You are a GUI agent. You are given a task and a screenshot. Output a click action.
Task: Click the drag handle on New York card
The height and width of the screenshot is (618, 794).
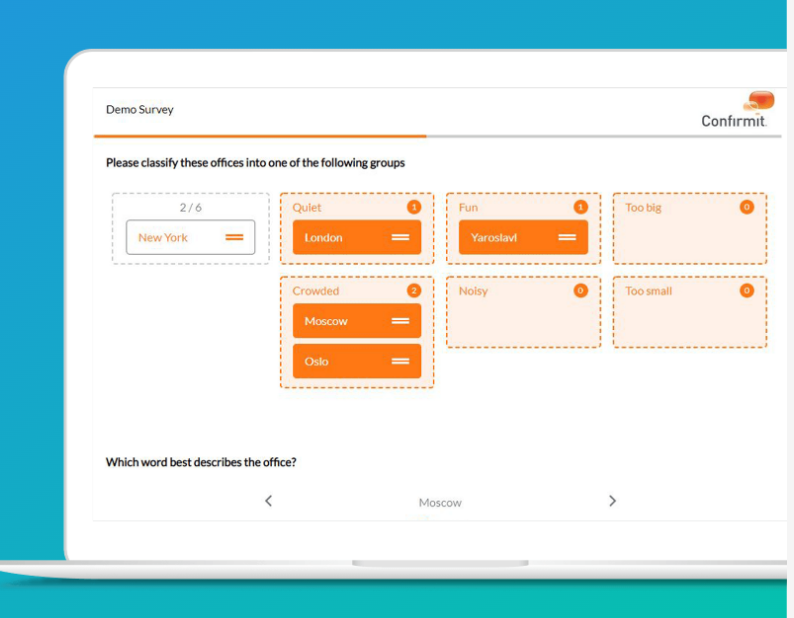pos(235,238)
